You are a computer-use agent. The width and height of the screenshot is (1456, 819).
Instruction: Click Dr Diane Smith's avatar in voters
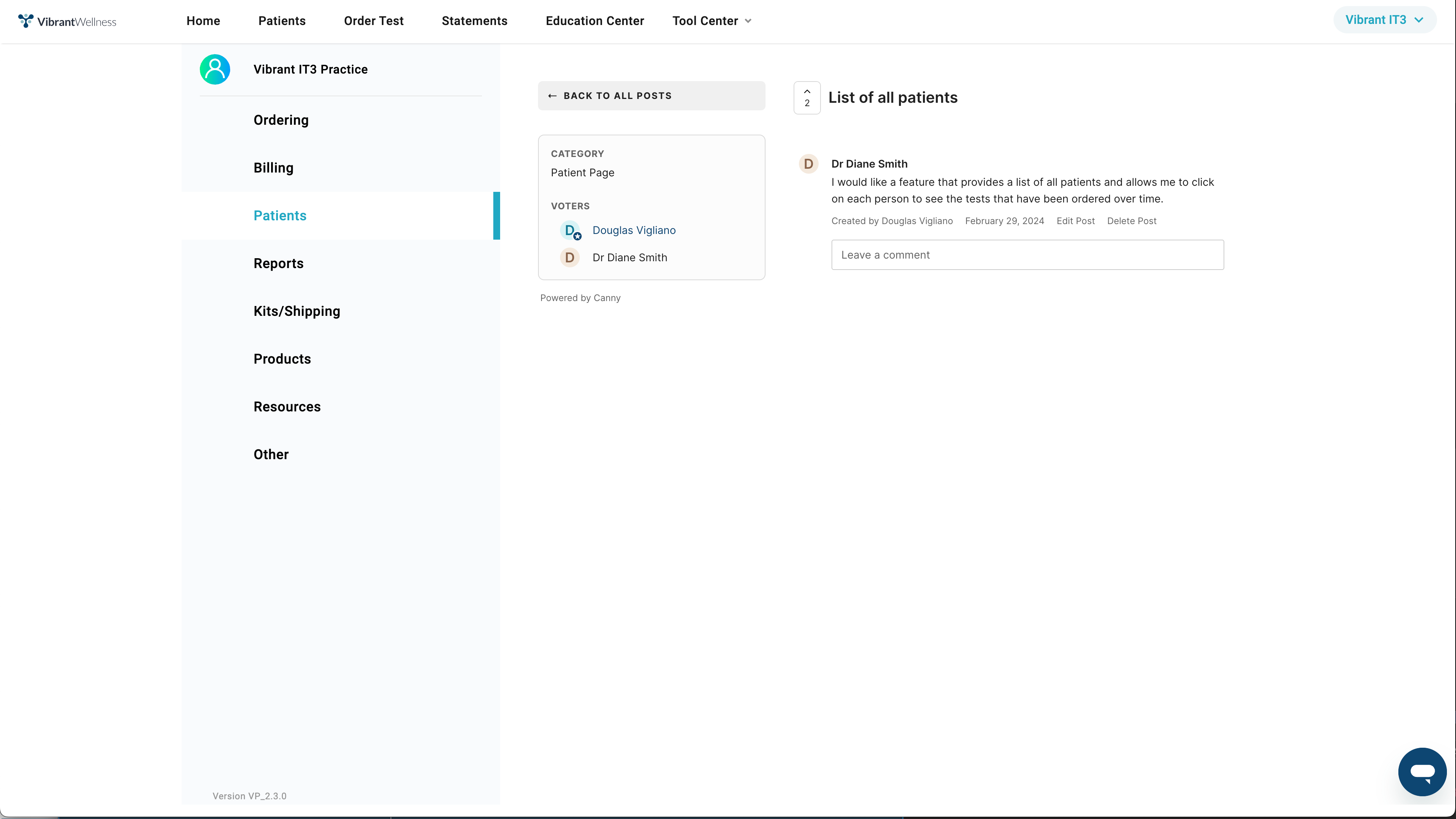pyautogui.click(x=570, y=258)
